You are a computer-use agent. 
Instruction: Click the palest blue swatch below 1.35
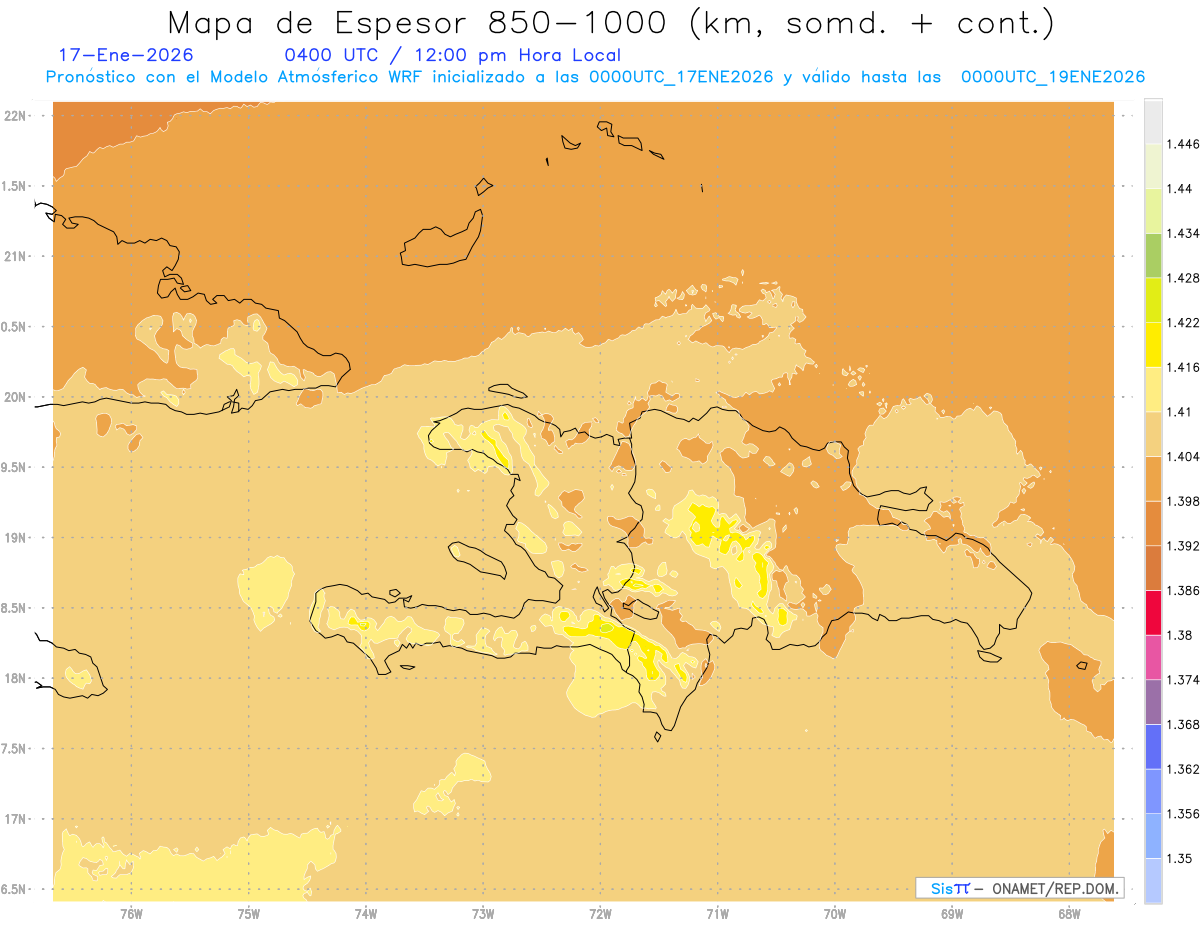point(1153,880)
